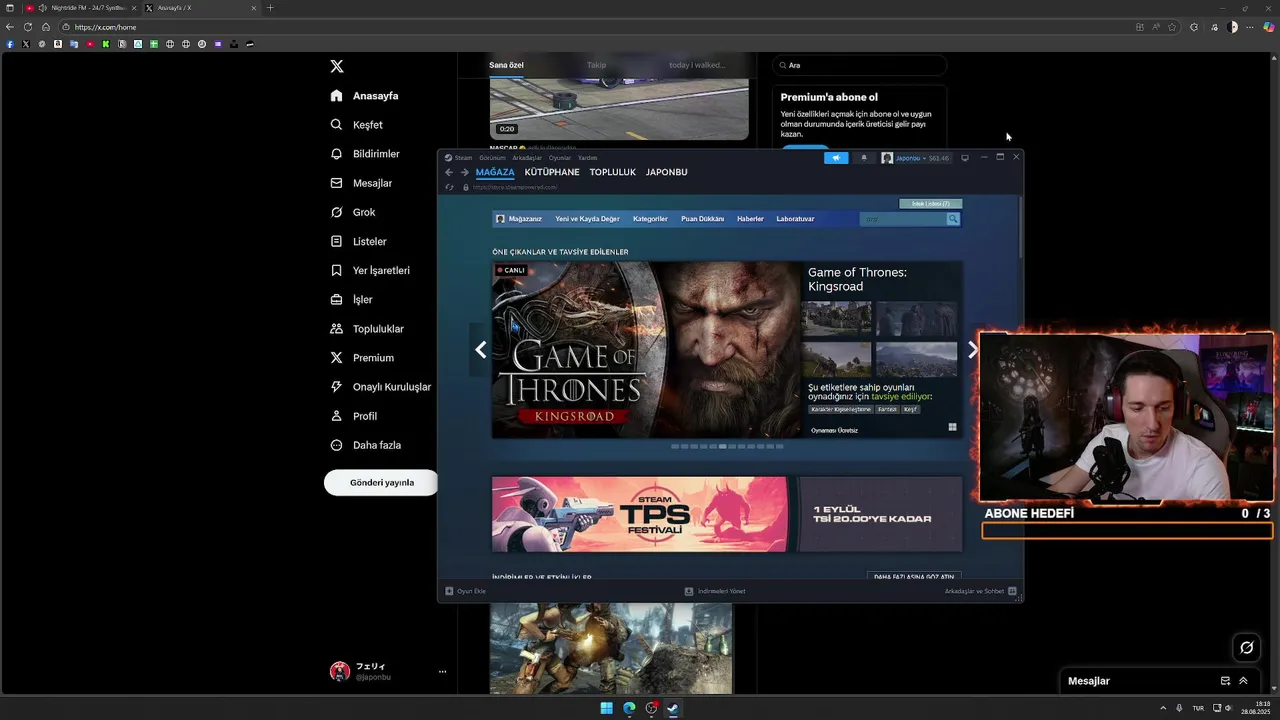Open Oyunlar menu in Steam
The height and width of the screenshot is (720, 1280).
pyautogui.click(x=560, y=158)
